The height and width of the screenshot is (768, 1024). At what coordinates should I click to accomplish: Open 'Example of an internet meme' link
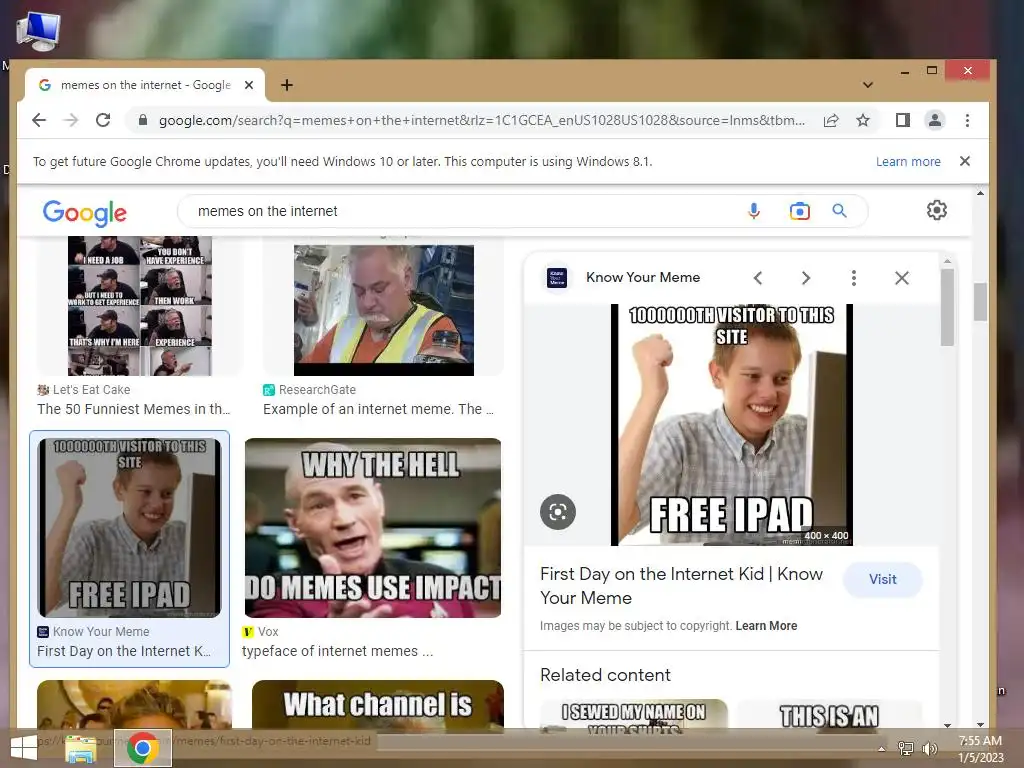(x=379, y=409)
